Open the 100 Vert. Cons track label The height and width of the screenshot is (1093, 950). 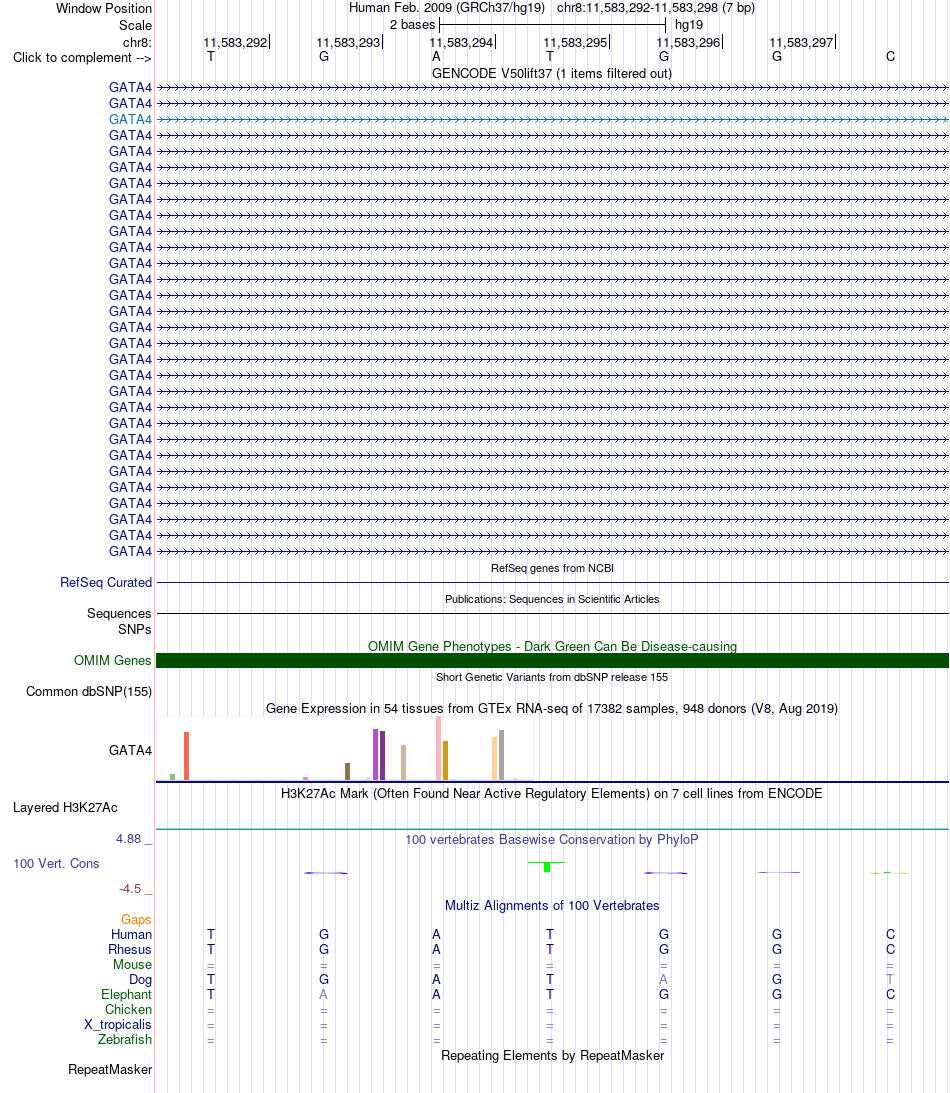pos(56,863)
